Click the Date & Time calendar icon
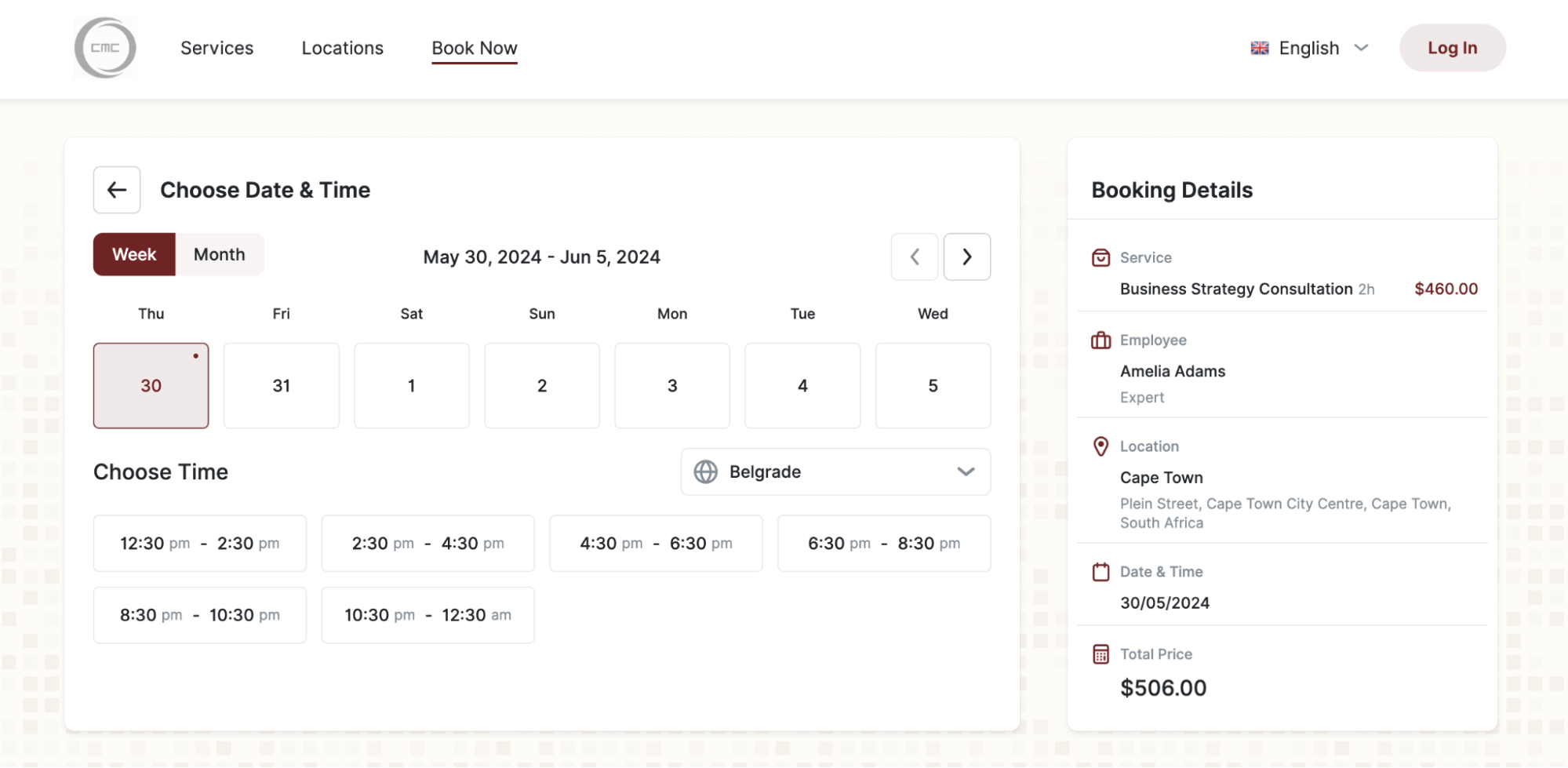Viewport: 1568px width, 768px height. pyautogui.click(x=1101, y=572)
